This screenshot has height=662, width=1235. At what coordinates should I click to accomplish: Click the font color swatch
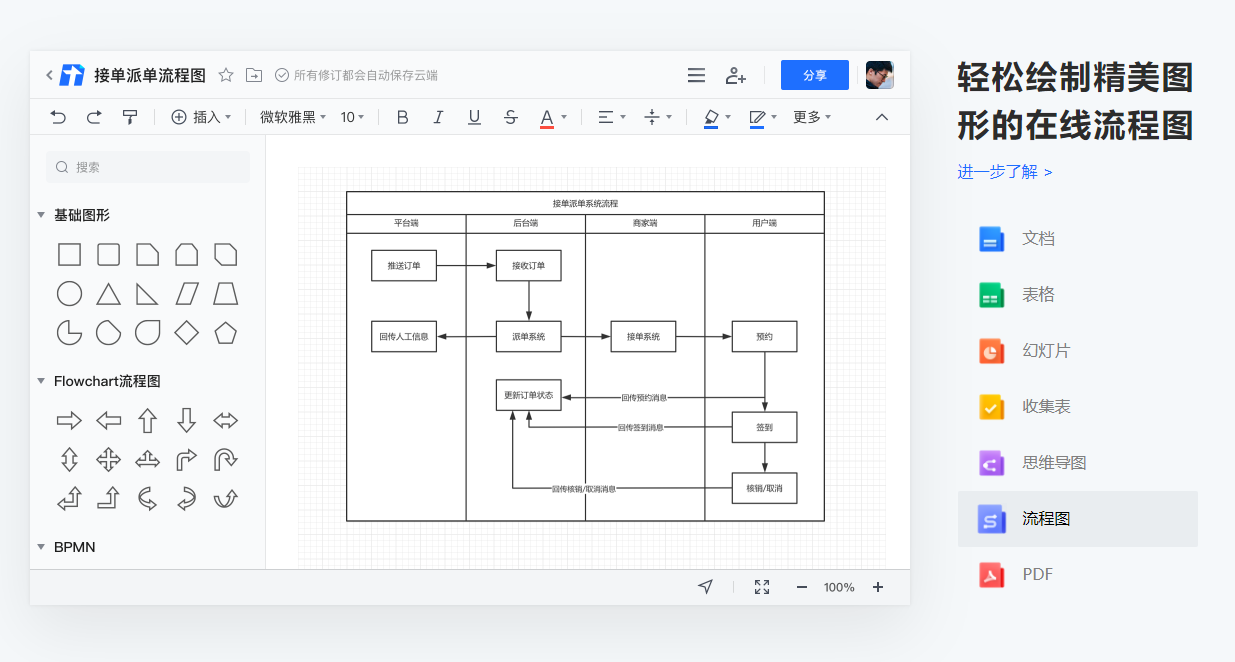[548, 117]
